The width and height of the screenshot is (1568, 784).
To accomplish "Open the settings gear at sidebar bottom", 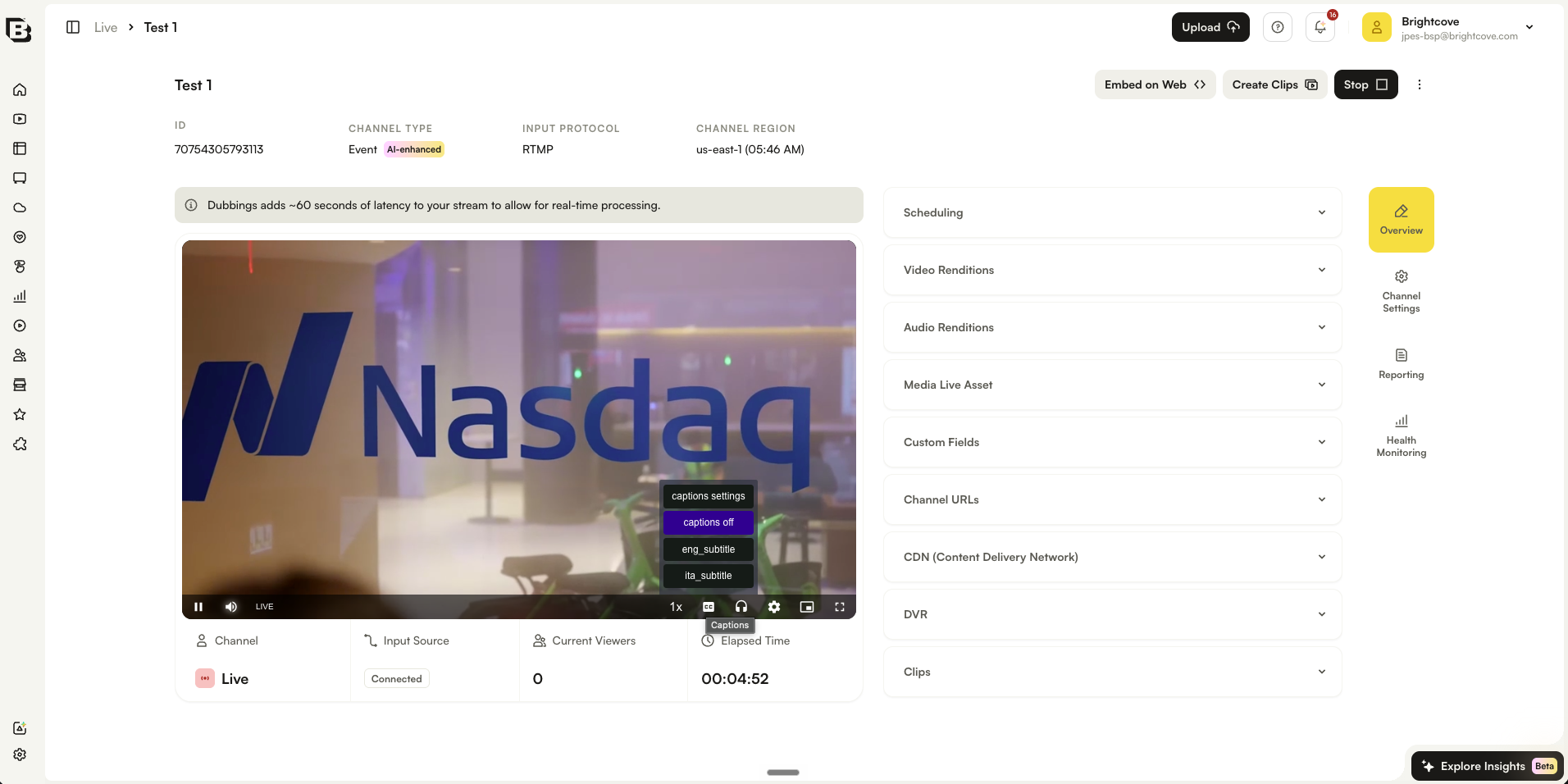I will coord(20,754).
